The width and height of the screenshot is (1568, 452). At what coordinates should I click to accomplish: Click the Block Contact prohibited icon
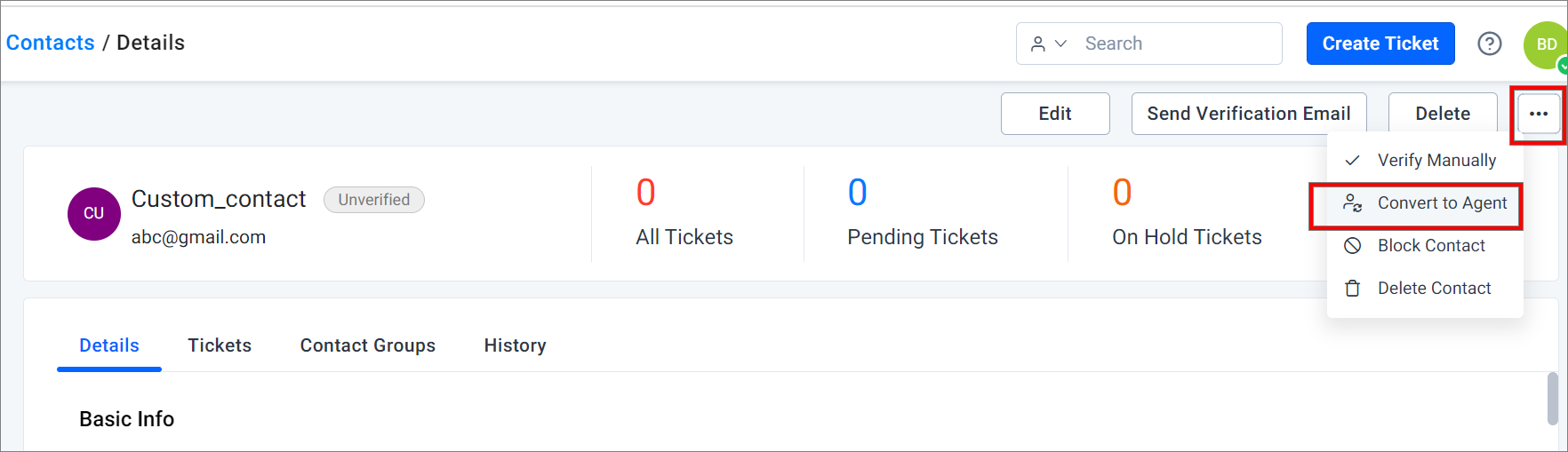click(x=1353, y=246)
